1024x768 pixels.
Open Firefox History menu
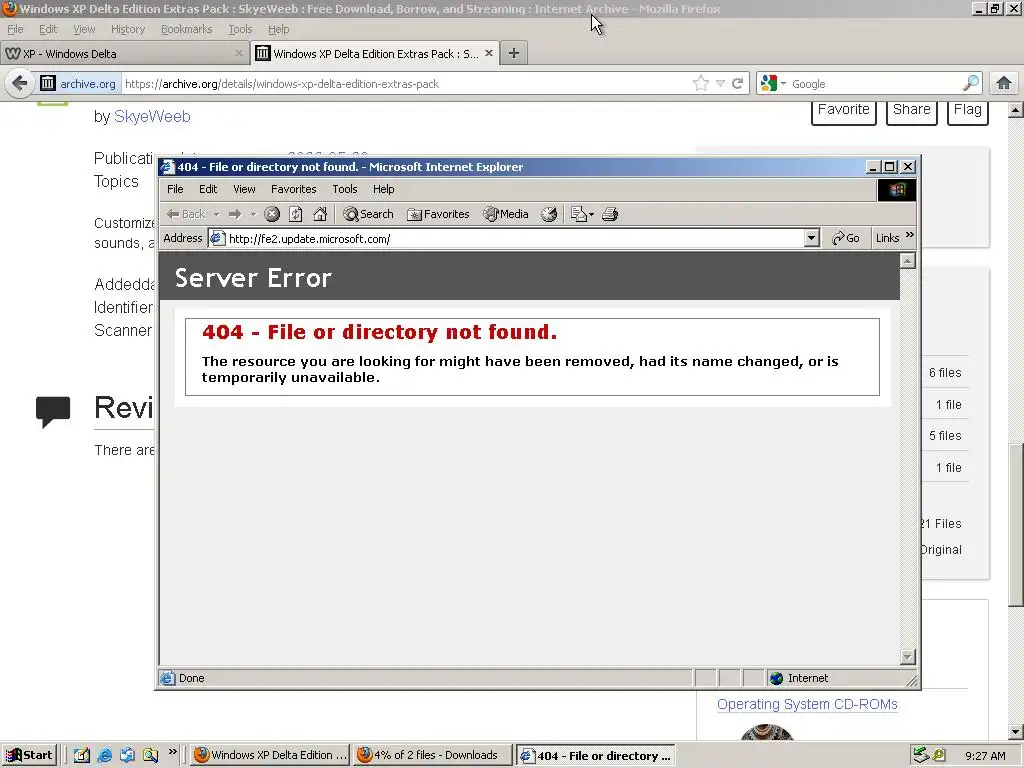(x=127, y=29)
